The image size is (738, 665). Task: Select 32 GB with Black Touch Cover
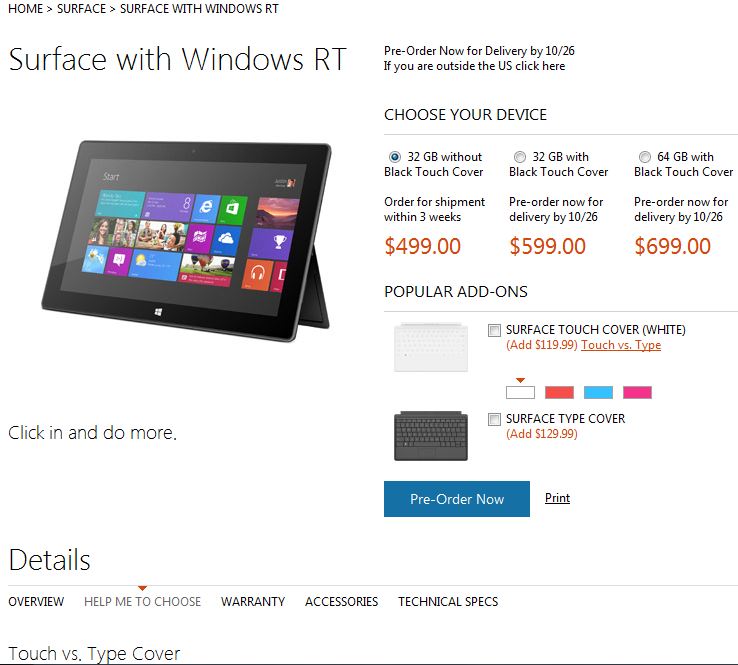coord(520,157)
